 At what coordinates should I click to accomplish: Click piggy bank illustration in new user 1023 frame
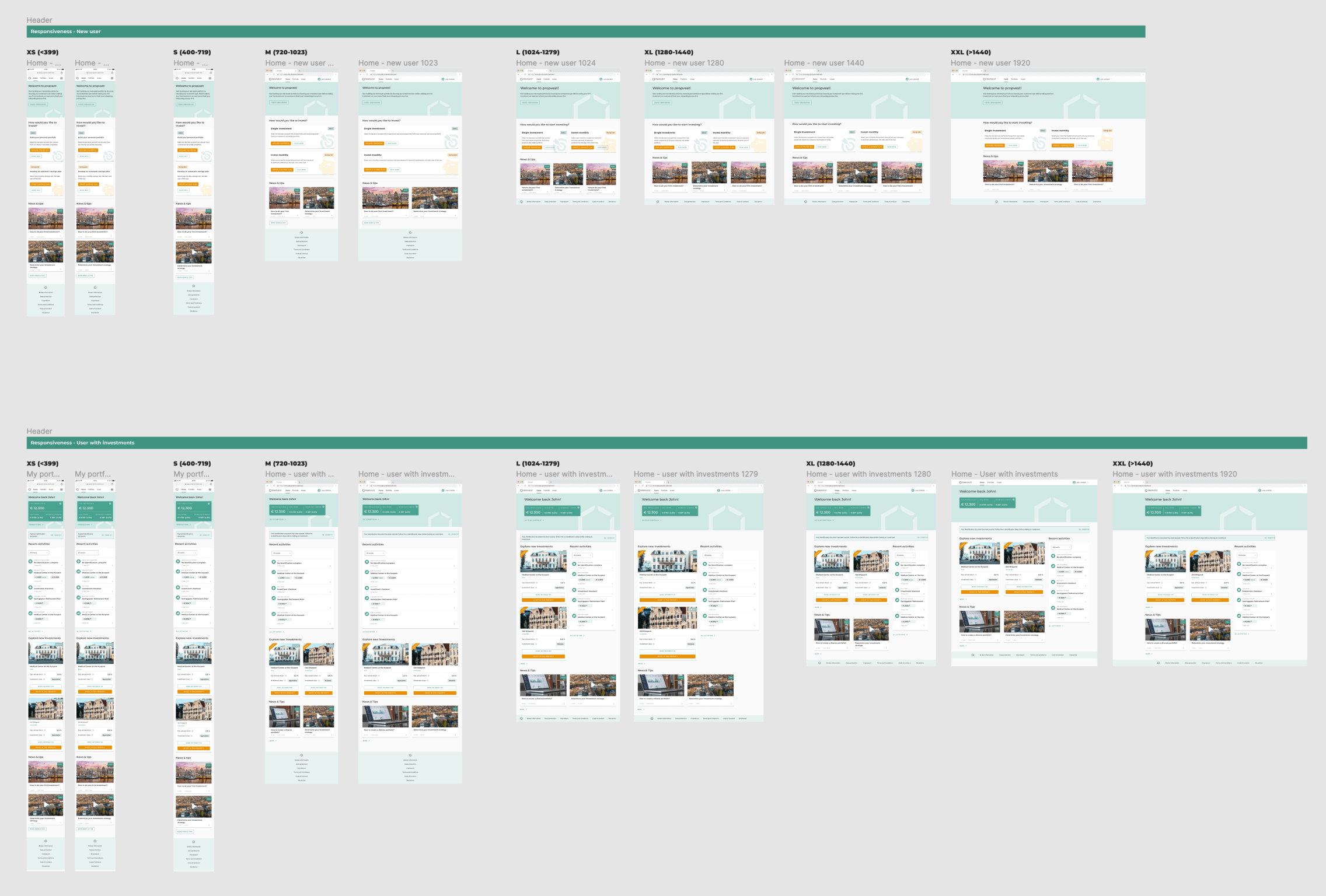451,167
